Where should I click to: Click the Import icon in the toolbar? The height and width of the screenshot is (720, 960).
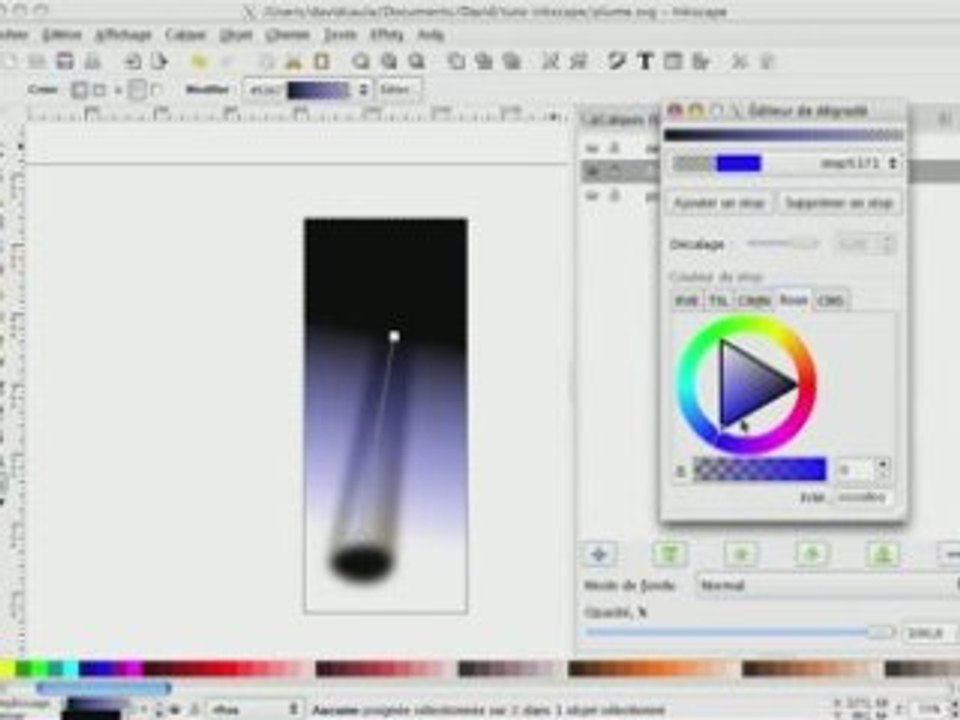(x=133, y=61)
